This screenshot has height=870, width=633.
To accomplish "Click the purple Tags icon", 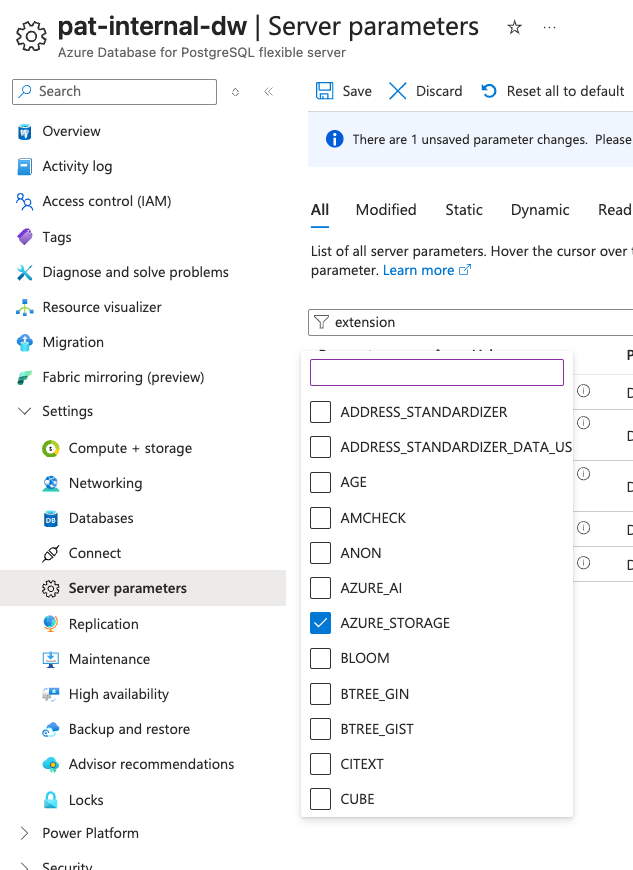I will point(24,237).
